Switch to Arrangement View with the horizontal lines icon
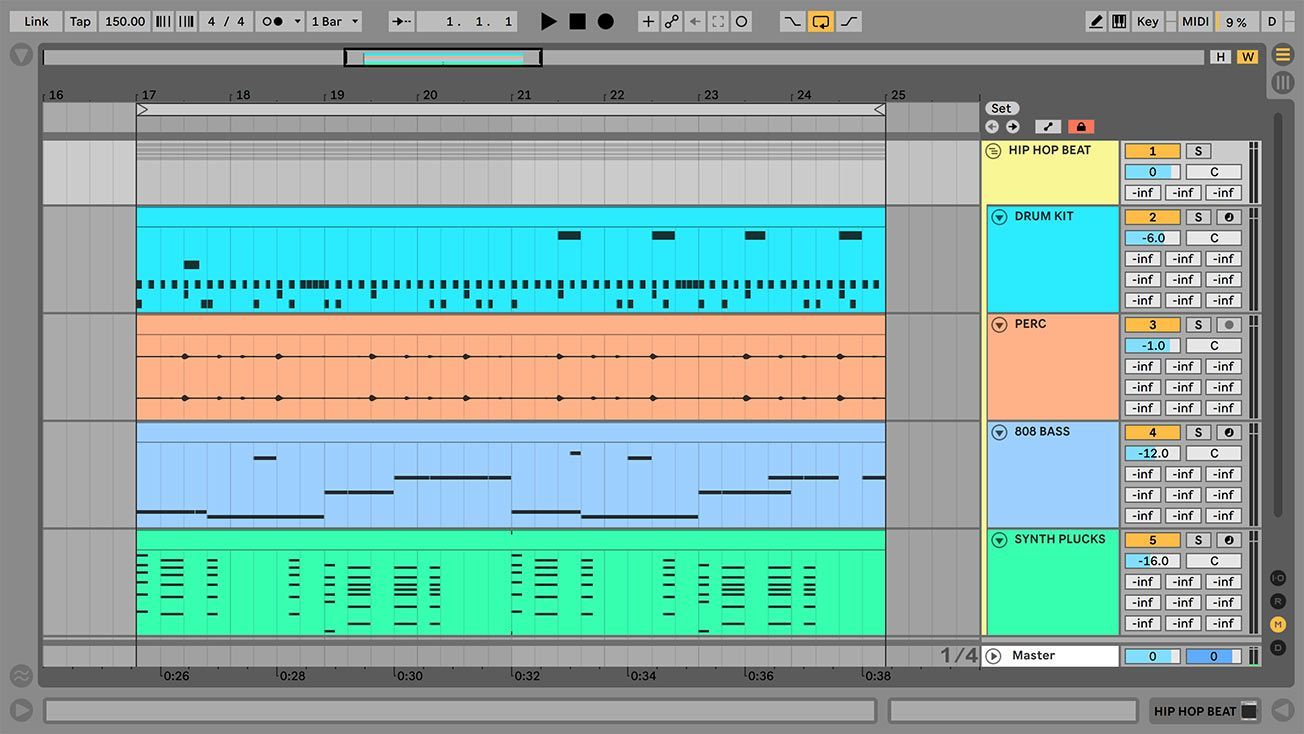The height and width of the screenshot is (734, 1304). pyautogui.click(x=1283, y=55)
